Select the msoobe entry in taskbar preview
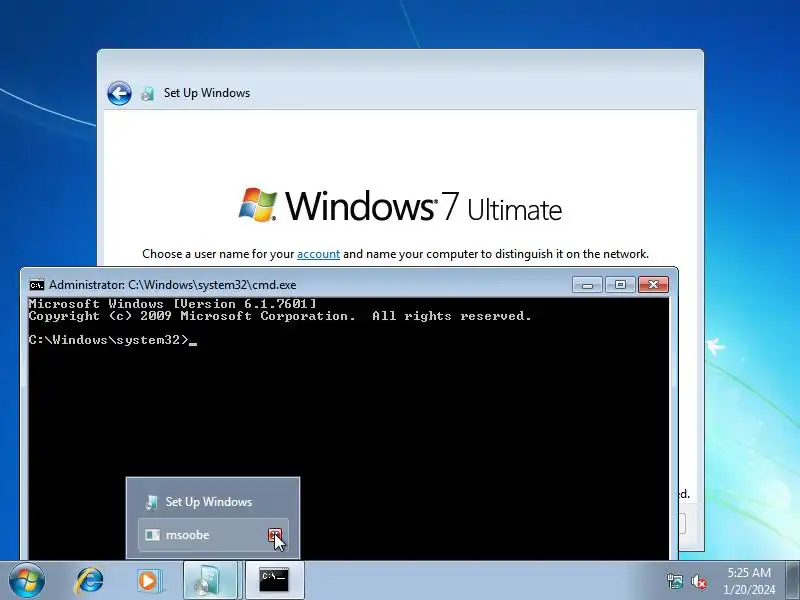 213,535
